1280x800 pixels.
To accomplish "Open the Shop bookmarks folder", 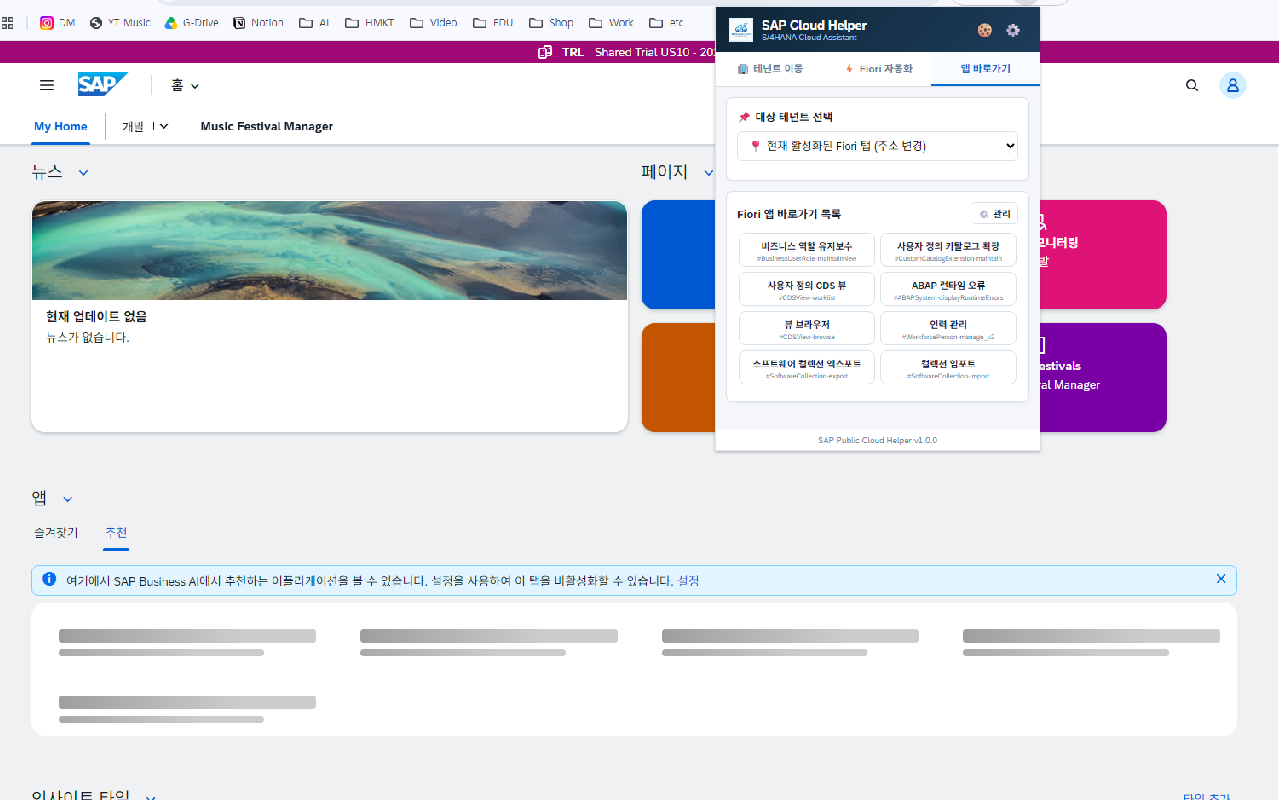I will [x=551, y=22].
